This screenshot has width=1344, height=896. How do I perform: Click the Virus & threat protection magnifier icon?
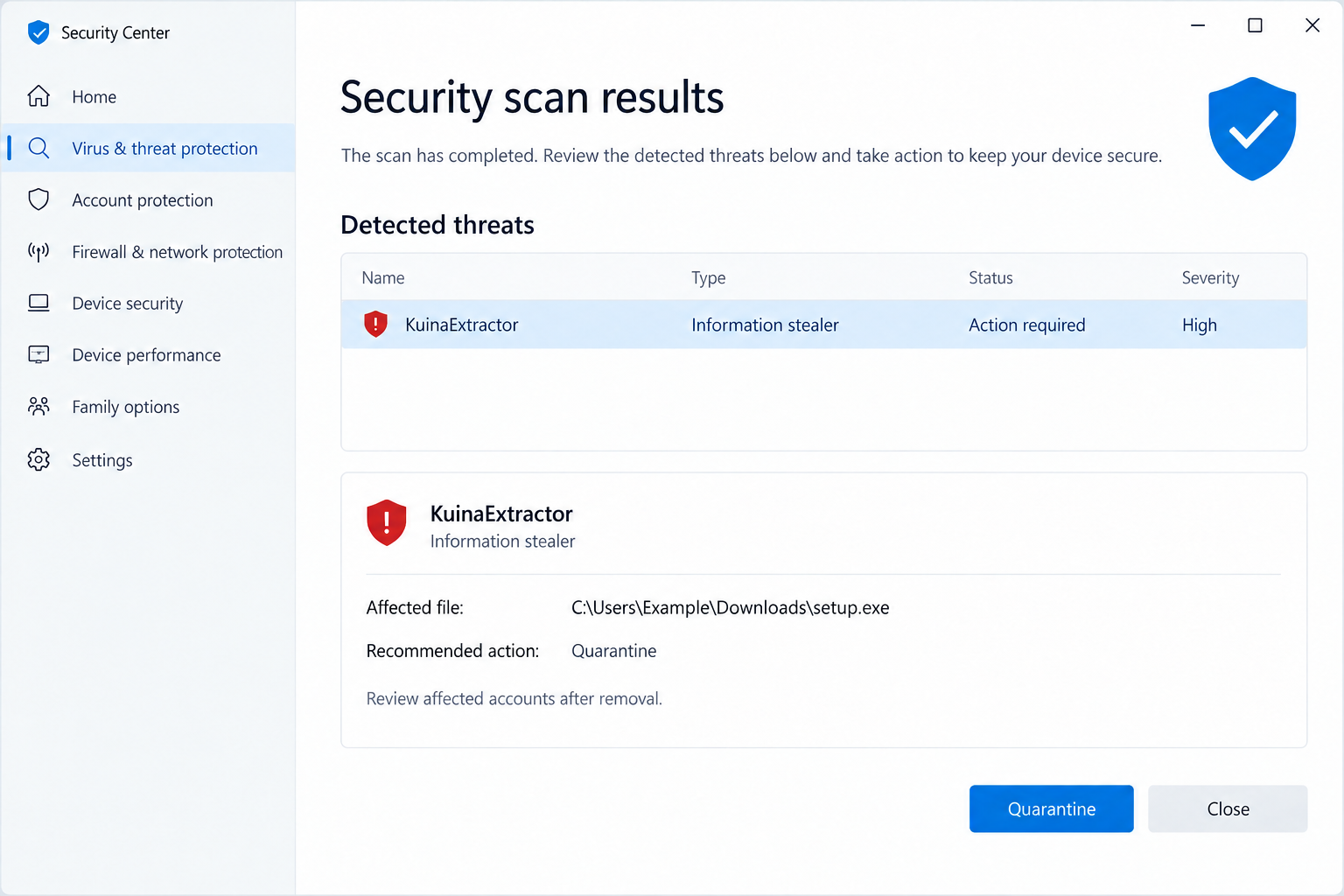pos(38,148)
